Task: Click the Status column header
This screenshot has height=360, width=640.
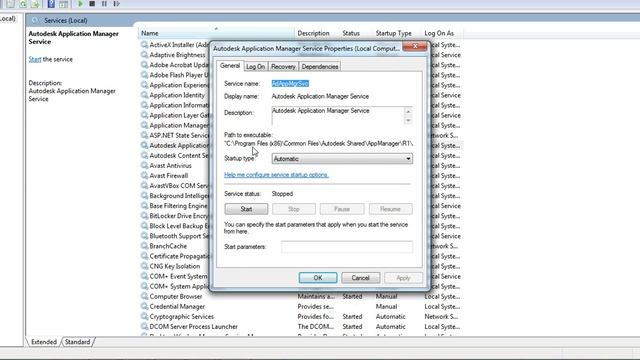Action: (351, 33)
